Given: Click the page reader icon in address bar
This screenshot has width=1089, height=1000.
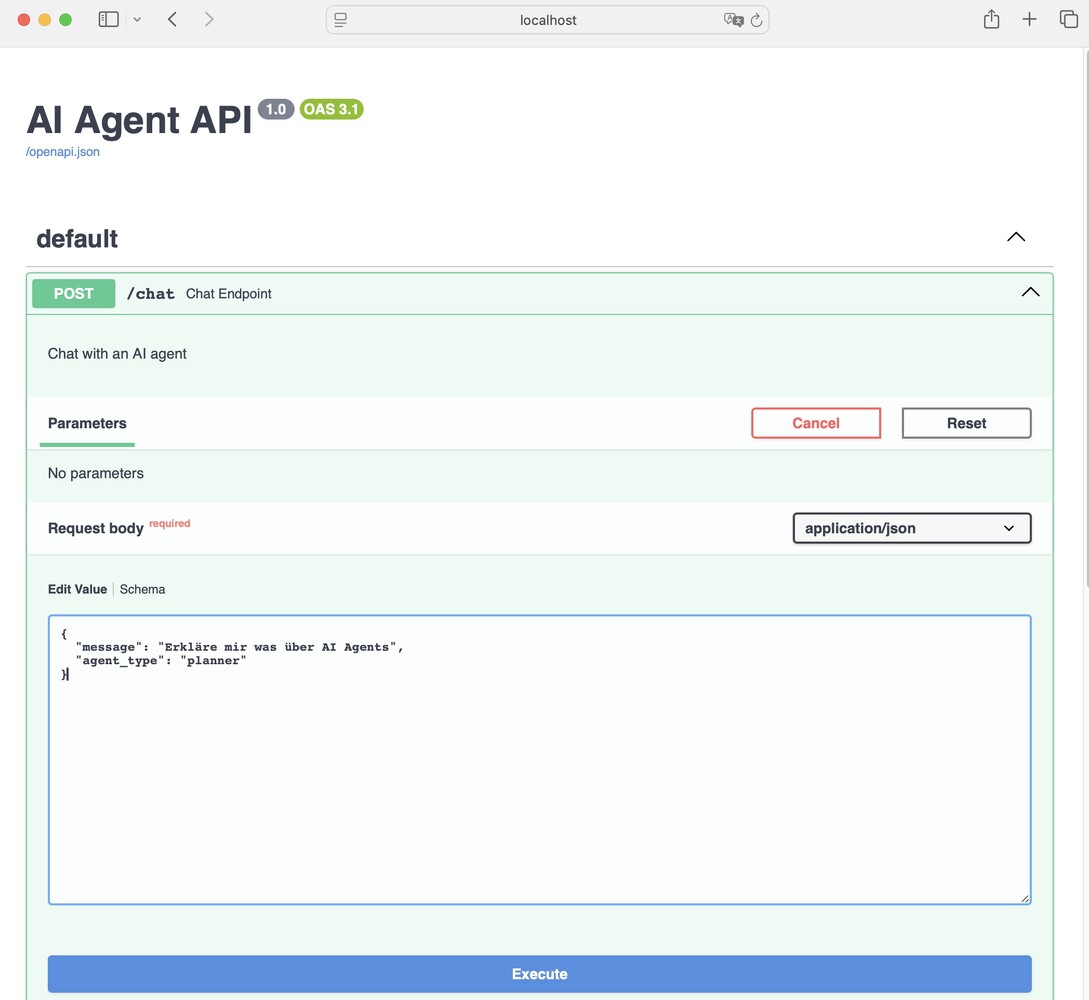Looking at the screenshot, I should pos(341,20).
